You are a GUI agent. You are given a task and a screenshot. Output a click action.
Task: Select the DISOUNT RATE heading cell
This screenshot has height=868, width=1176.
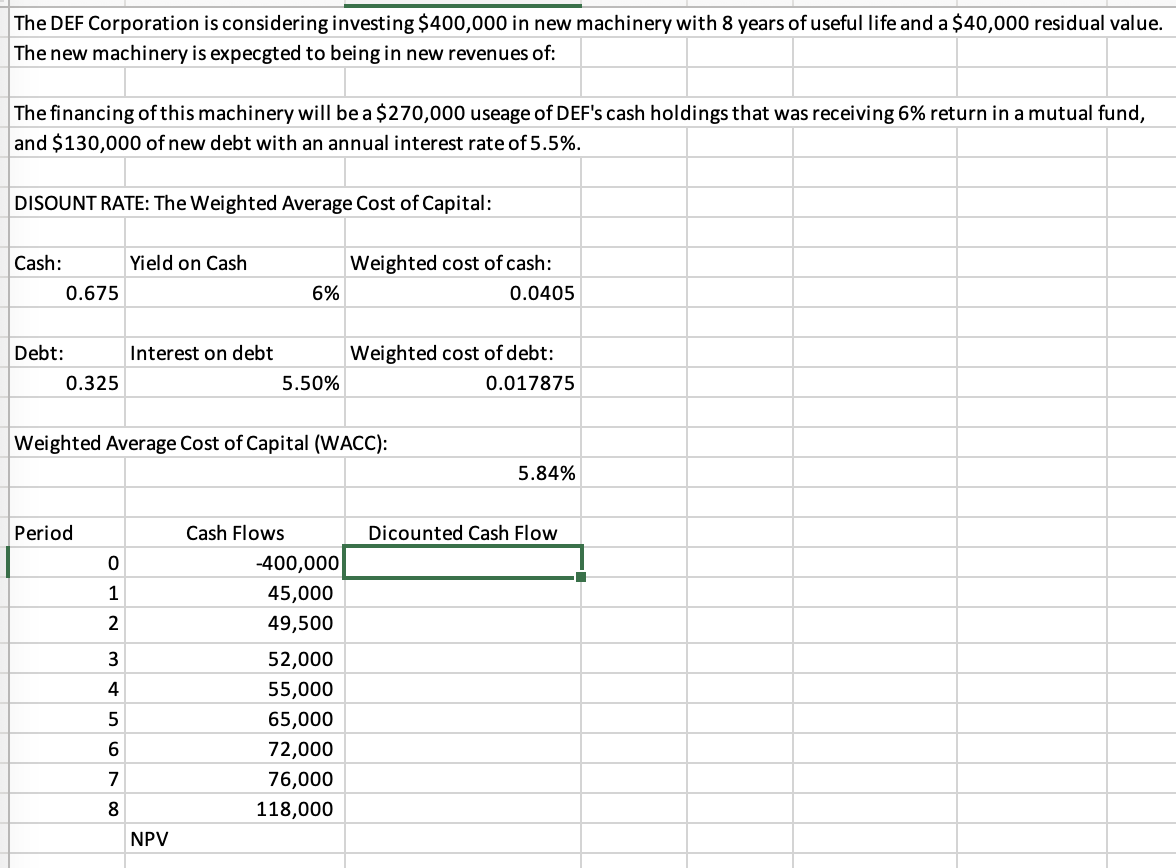[x=253, y=203]
